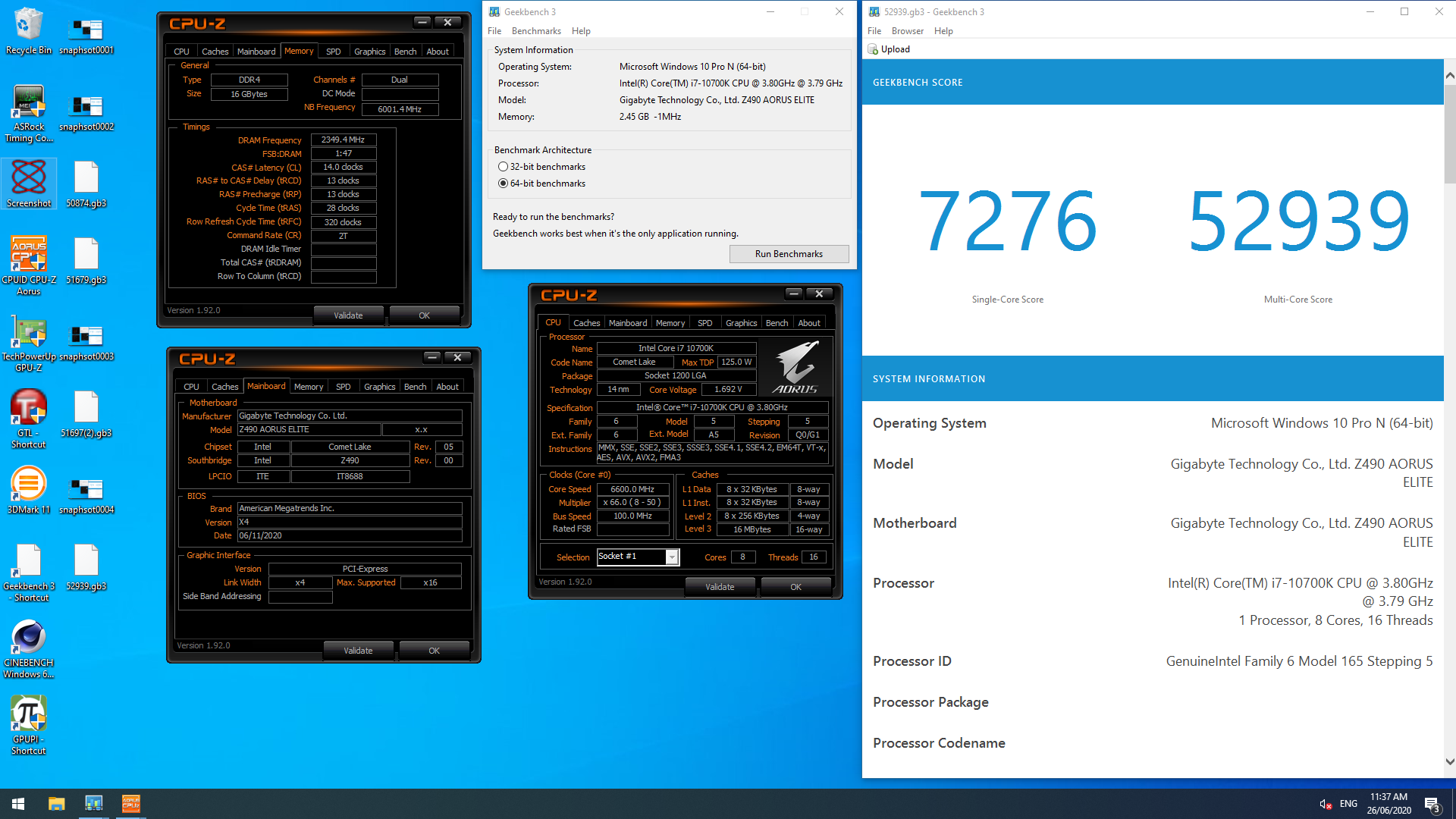Launch CINEBENCH Windows desktop icon
Viewport: 1456px width, 819px height.
pyautogui.click(x=29, y=649)
